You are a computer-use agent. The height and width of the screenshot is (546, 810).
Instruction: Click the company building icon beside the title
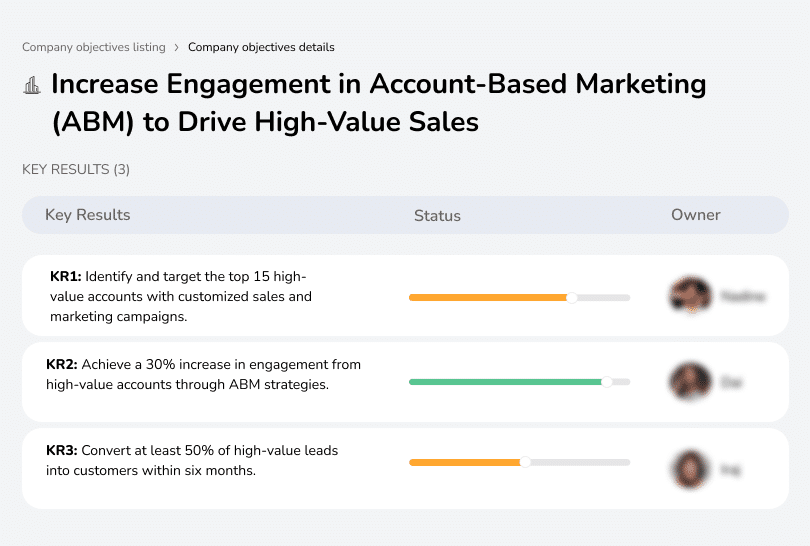(32, 85)
